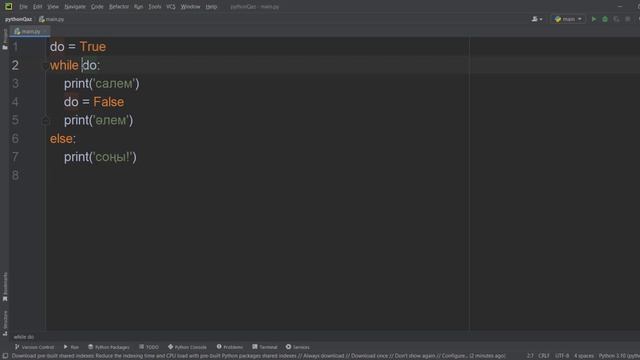This screenshot has height=360, width=640.
Task: Open the Navigate menu
Action: point(75,7)
